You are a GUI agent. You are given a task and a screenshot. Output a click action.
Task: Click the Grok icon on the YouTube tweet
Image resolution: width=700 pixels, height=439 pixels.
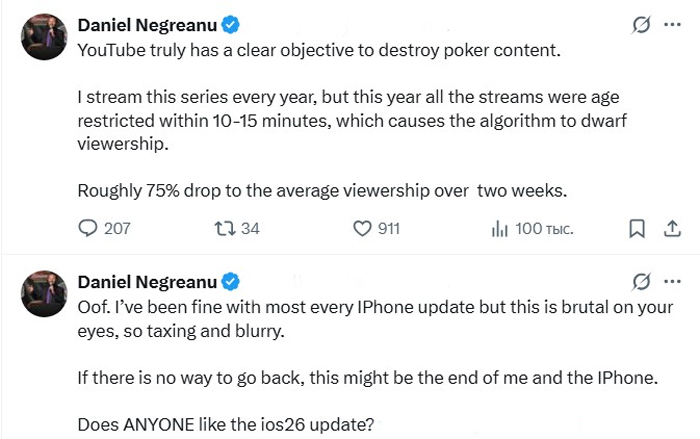(642, 25)
